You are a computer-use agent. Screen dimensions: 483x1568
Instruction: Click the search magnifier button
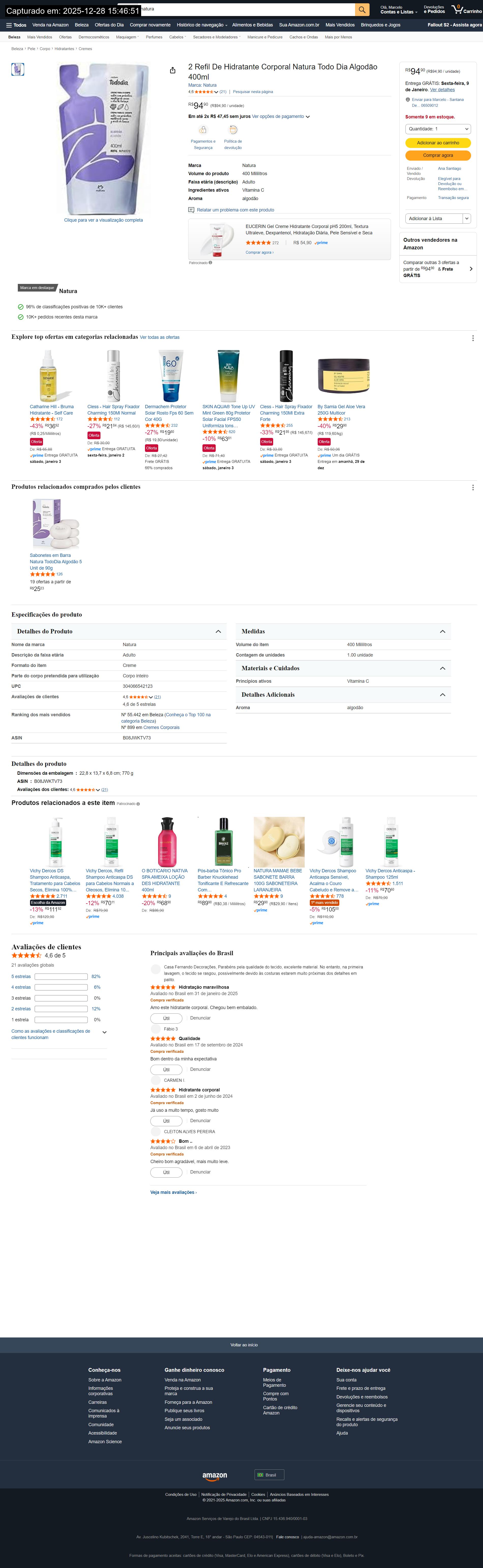coord(362,10)
